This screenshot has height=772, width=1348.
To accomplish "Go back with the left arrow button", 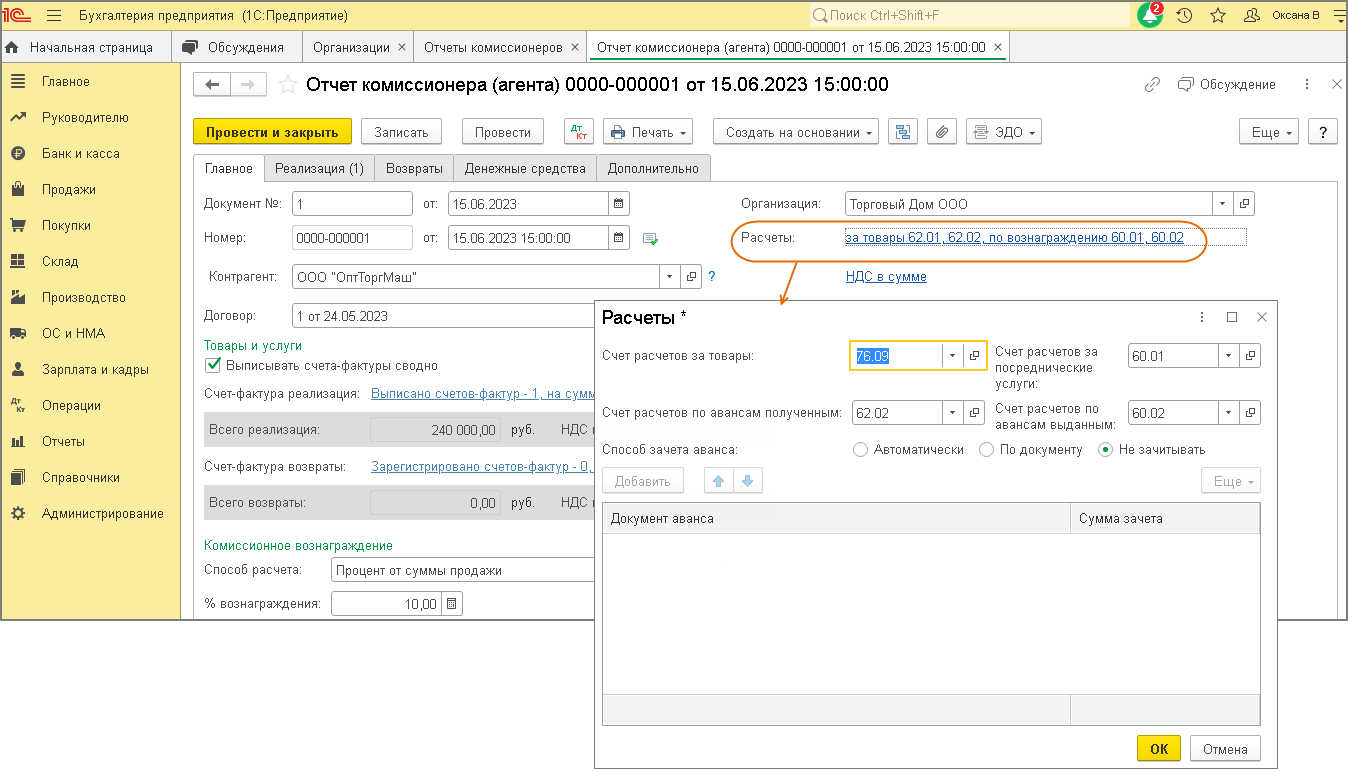I will click(212, 85).
